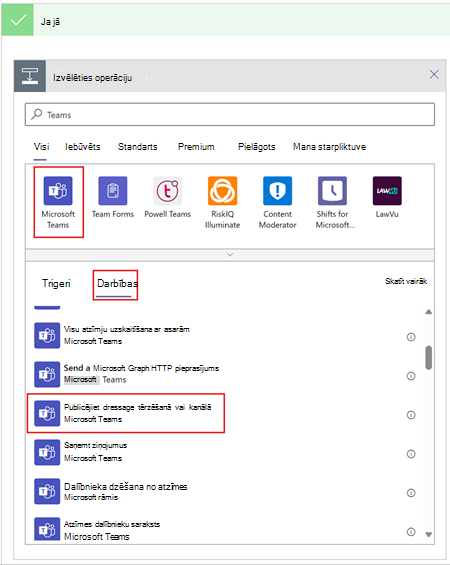Select the Microsoft Teams connector icon
Screen dimensions: 450x565
(x=58, y=191)
